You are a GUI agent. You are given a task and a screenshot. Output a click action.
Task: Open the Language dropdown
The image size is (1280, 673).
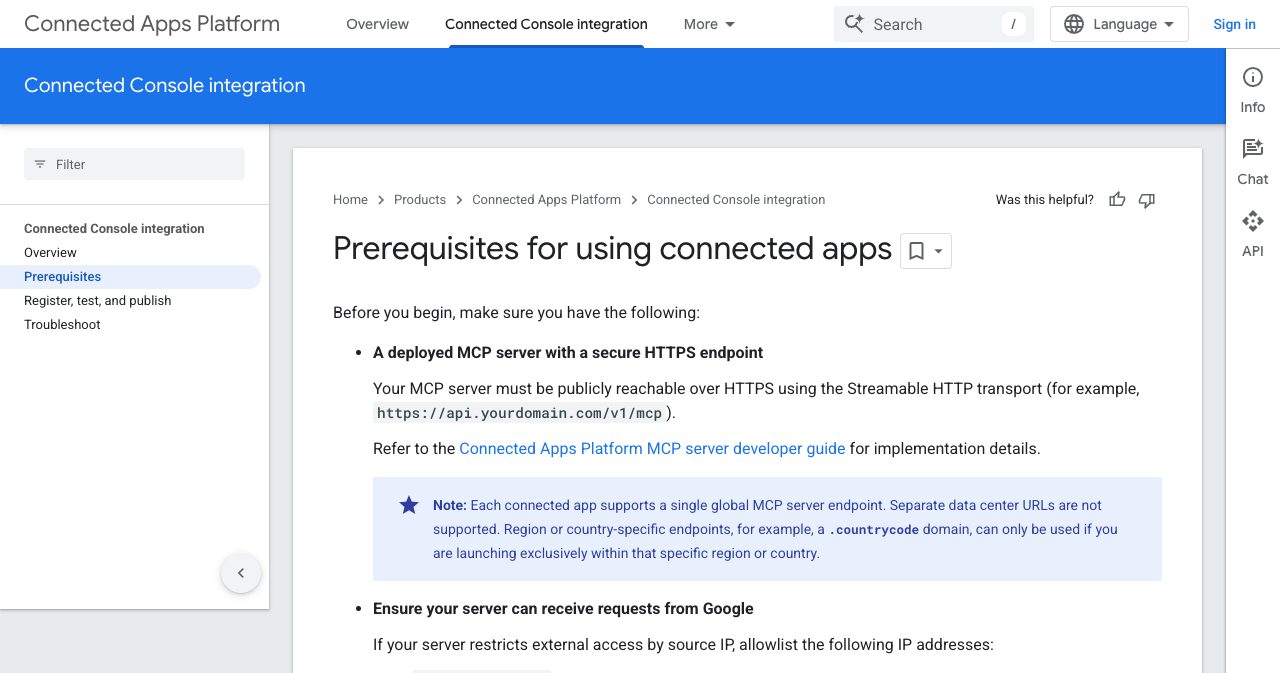coord(1119,24)
